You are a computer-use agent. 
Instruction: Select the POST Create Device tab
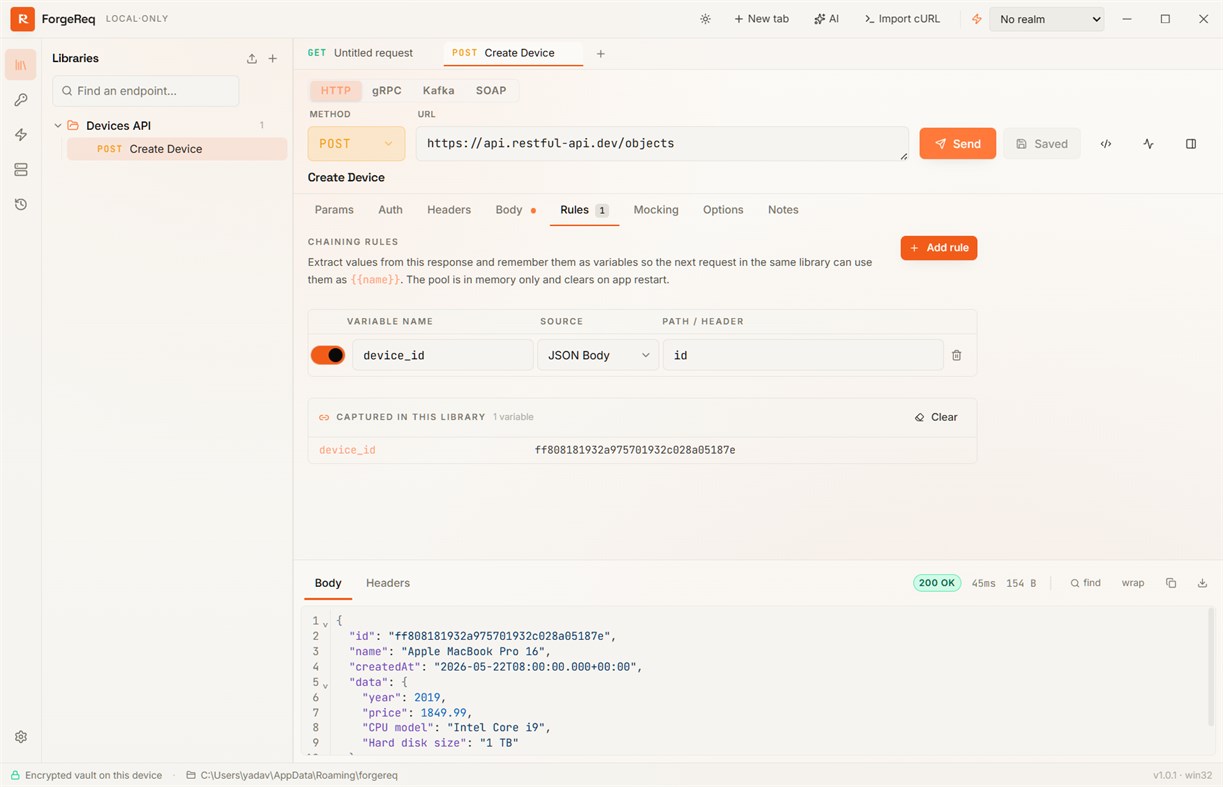pyautogui.click(x=513, y=53)
